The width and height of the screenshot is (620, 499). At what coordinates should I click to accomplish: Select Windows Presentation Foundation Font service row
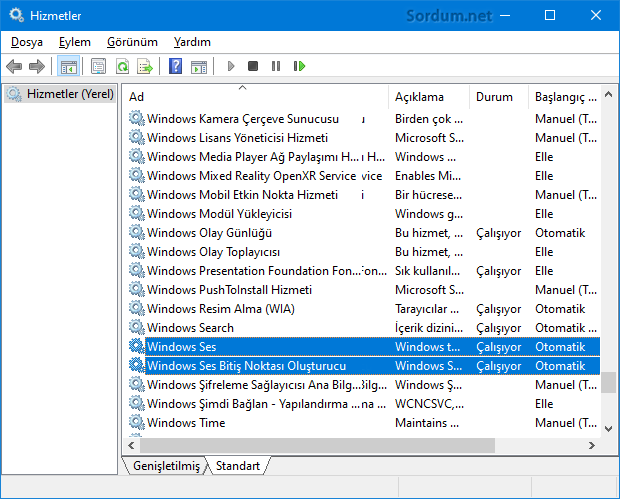(x=363, y=270)
